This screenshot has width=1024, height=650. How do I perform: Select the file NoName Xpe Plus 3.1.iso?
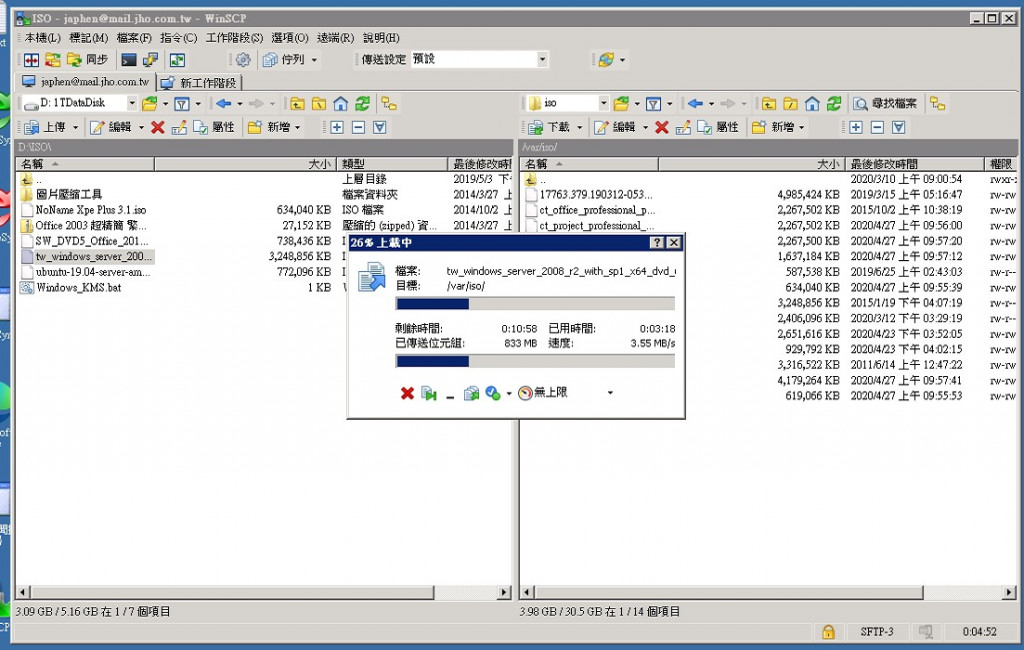pos(91,210)
